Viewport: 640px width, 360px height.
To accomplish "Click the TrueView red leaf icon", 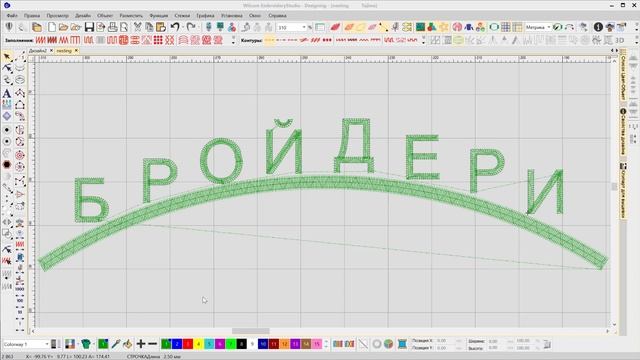I will pyautogui.click(x=335, y=27).
